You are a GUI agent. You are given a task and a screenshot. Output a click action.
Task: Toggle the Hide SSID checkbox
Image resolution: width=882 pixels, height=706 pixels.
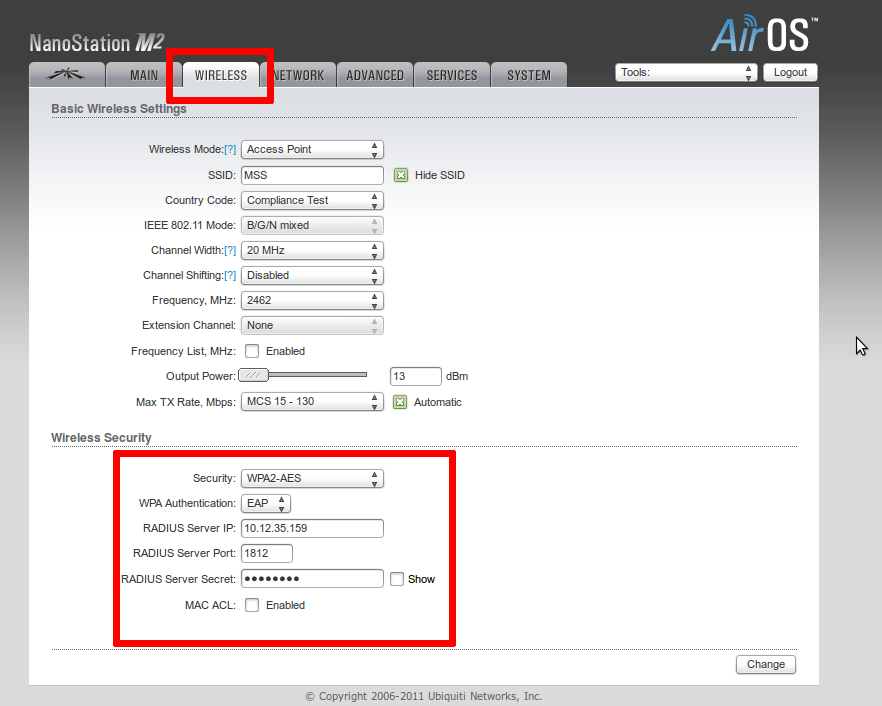[400, 176]
